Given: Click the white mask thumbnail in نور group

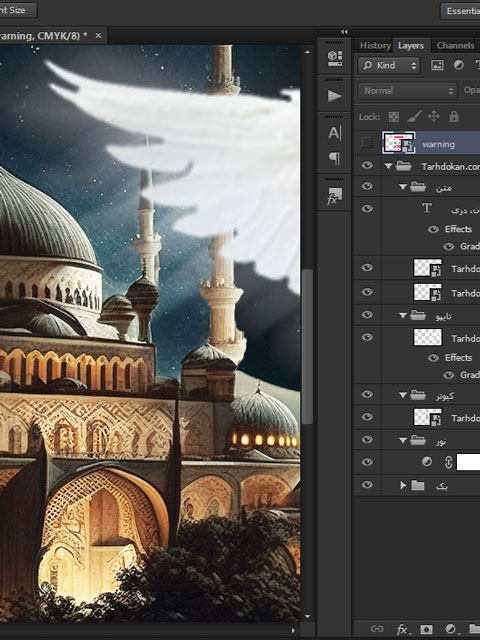Looking at the screenshot, I should click(468, 462).
